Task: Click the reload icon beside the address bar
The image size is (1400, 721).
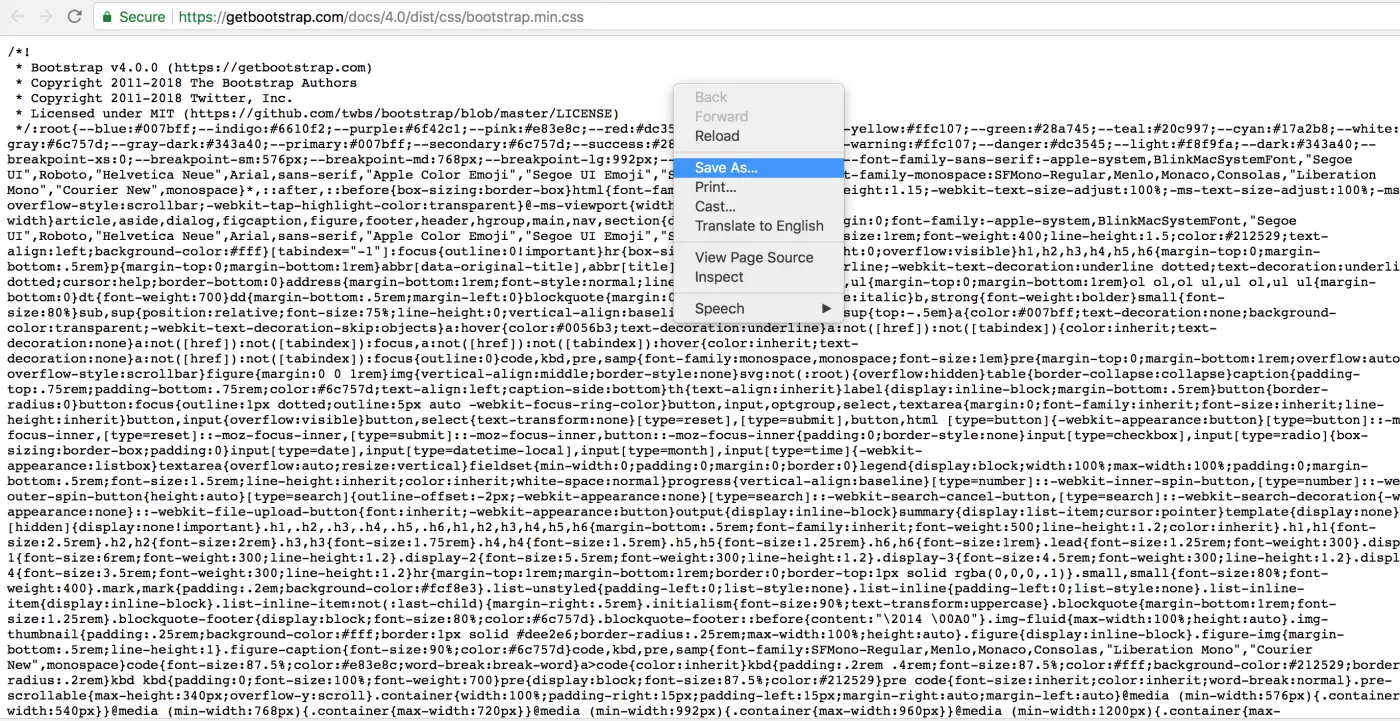Action: 76,17
